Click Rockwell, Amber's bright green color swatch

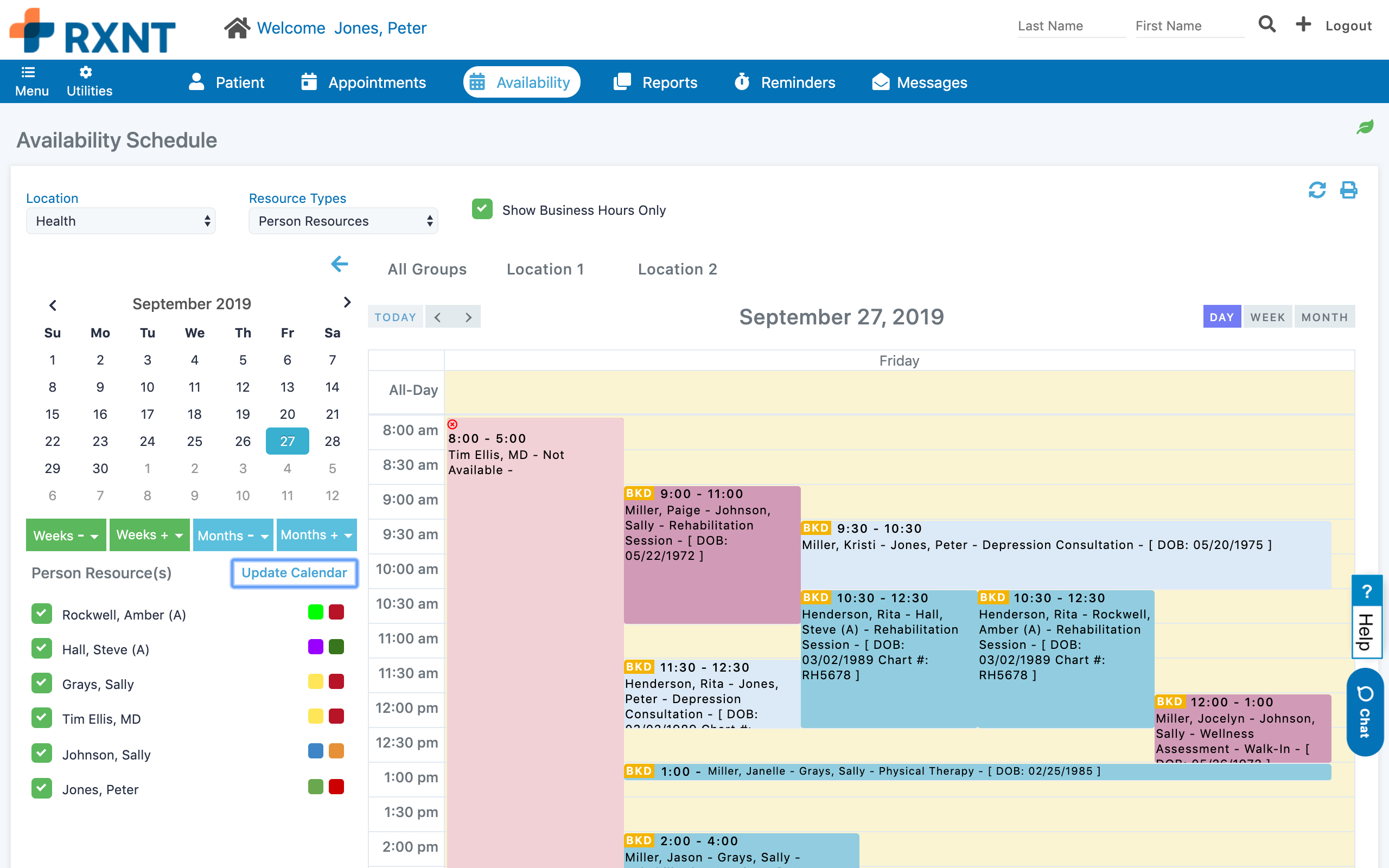(315, 612)
